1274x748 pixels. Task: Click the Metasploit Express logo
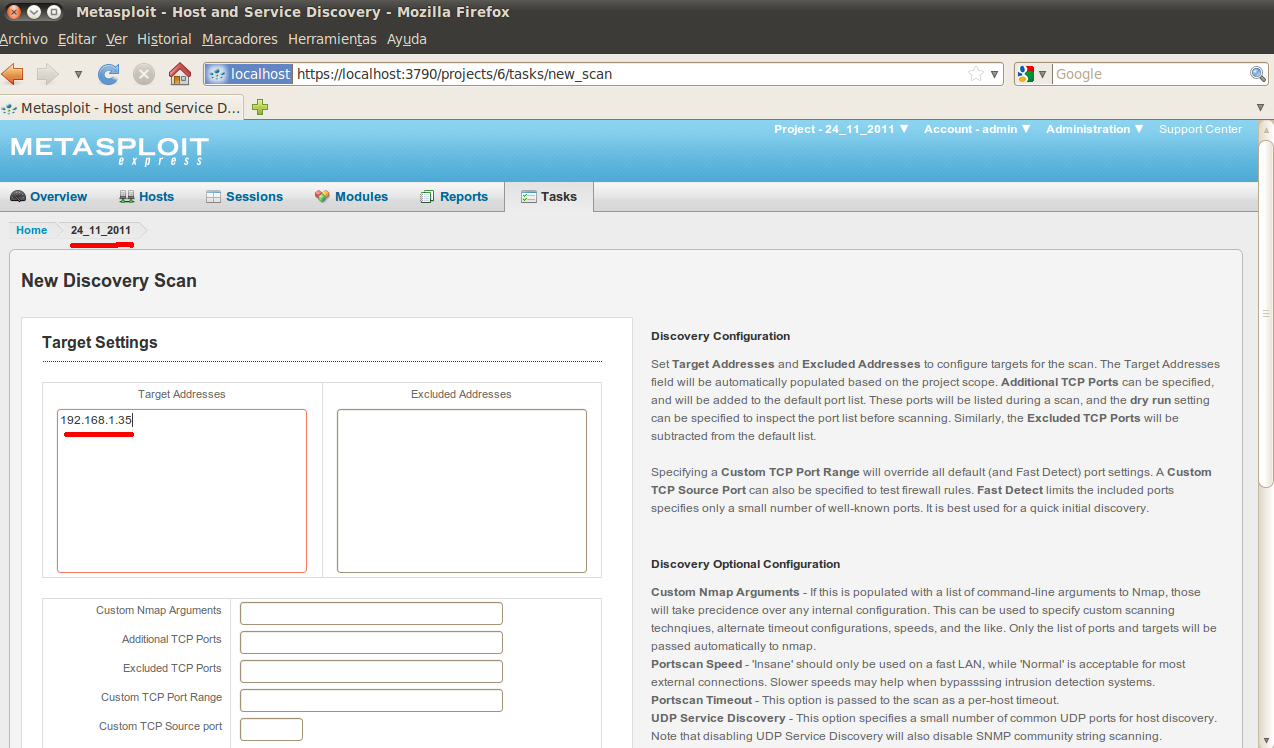tap(108, 149)
